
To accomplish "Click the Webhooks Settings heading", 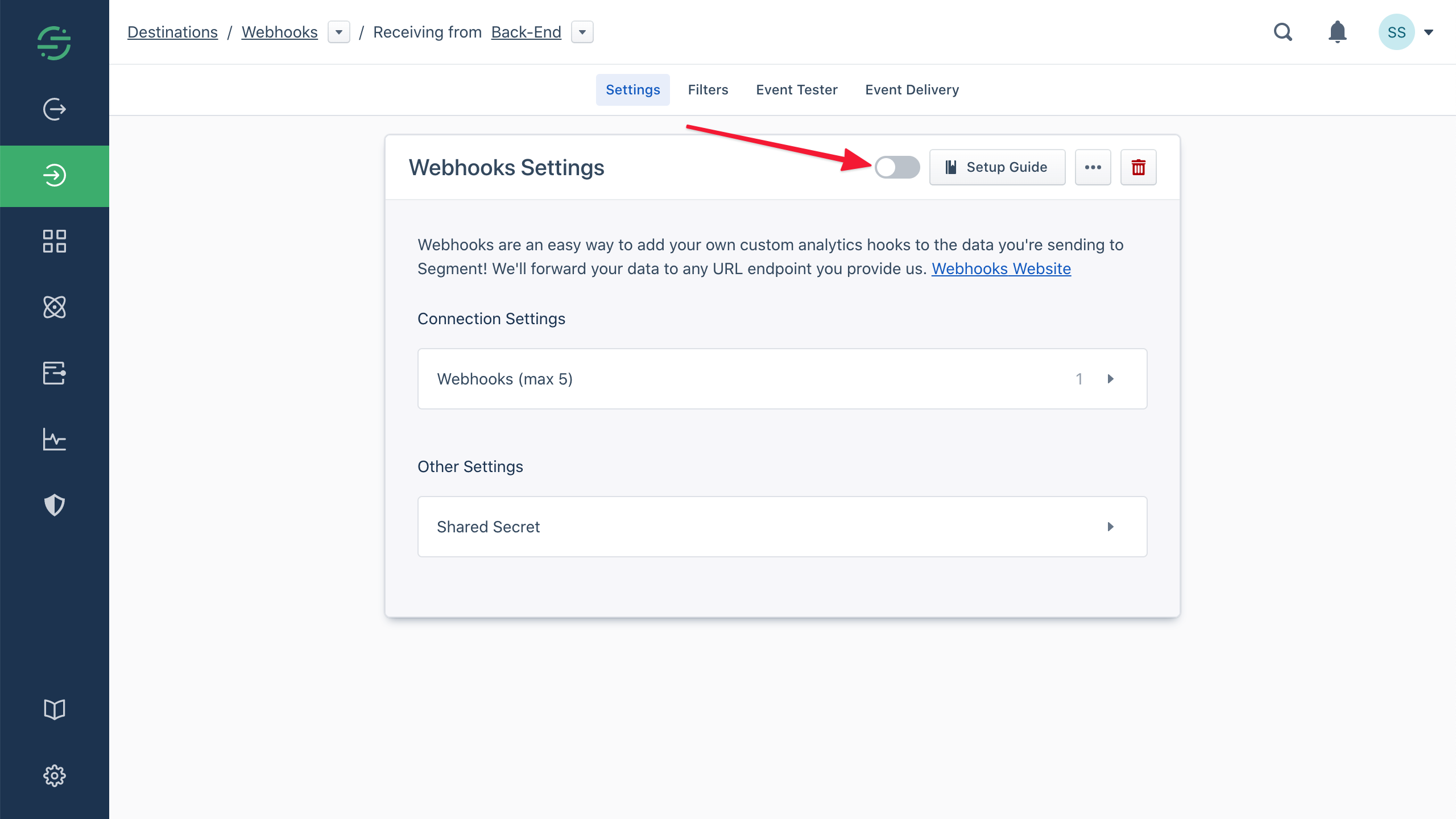I will point(507,167).
